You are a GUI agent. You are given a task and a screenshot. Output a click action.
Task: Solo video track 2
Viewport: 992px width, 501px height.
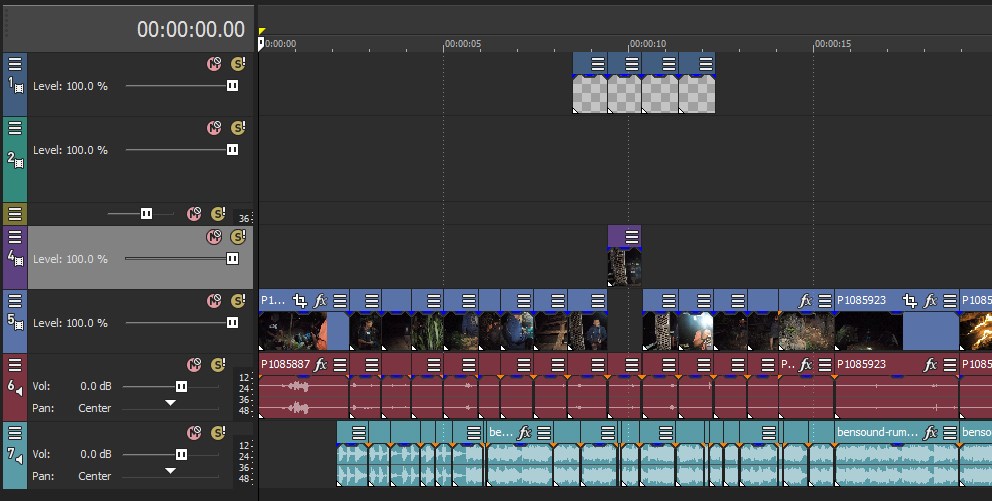pos(238,128)
